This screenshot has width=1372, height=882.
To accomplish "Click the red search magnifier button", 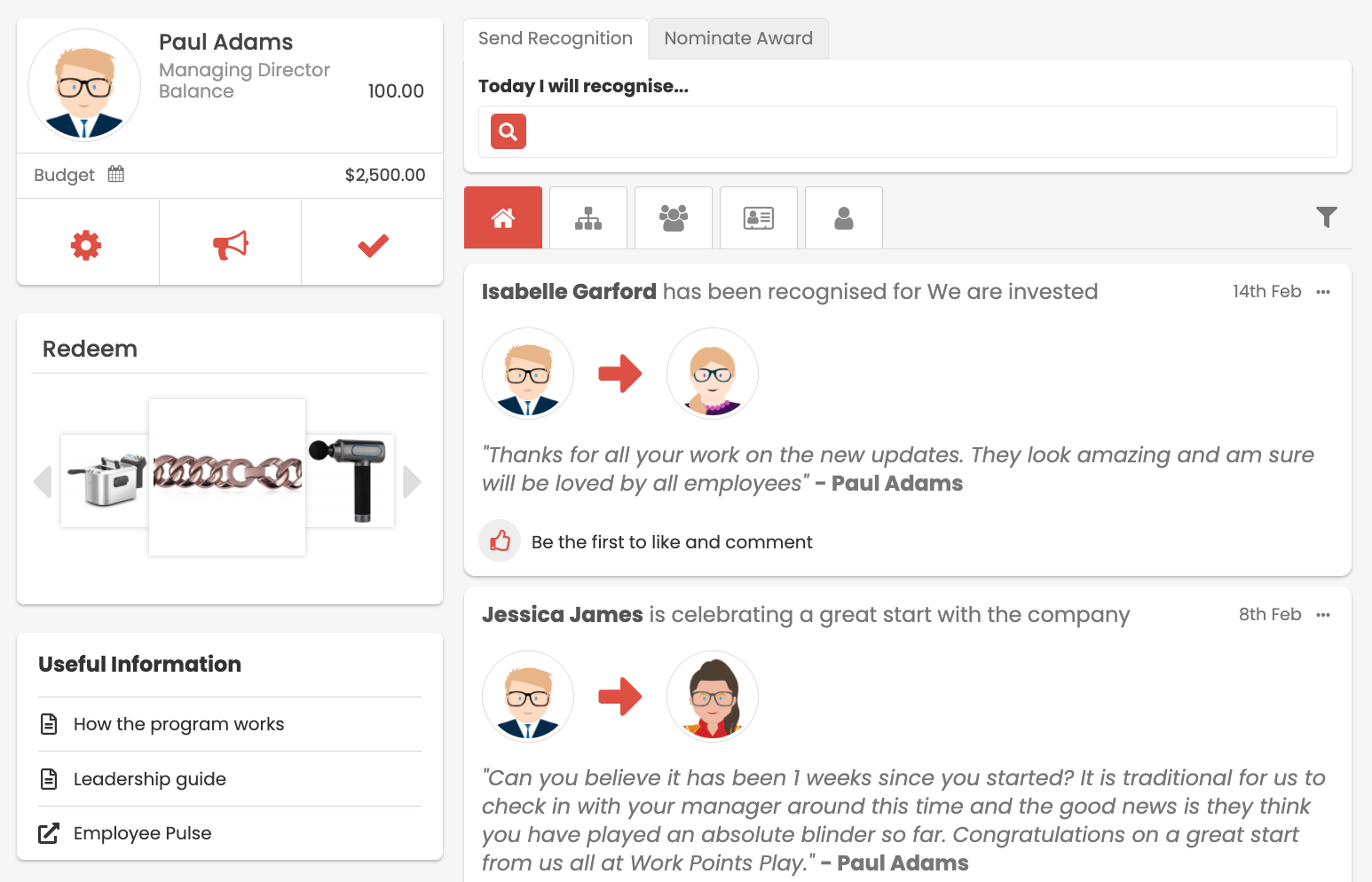I will coord(509,131).
